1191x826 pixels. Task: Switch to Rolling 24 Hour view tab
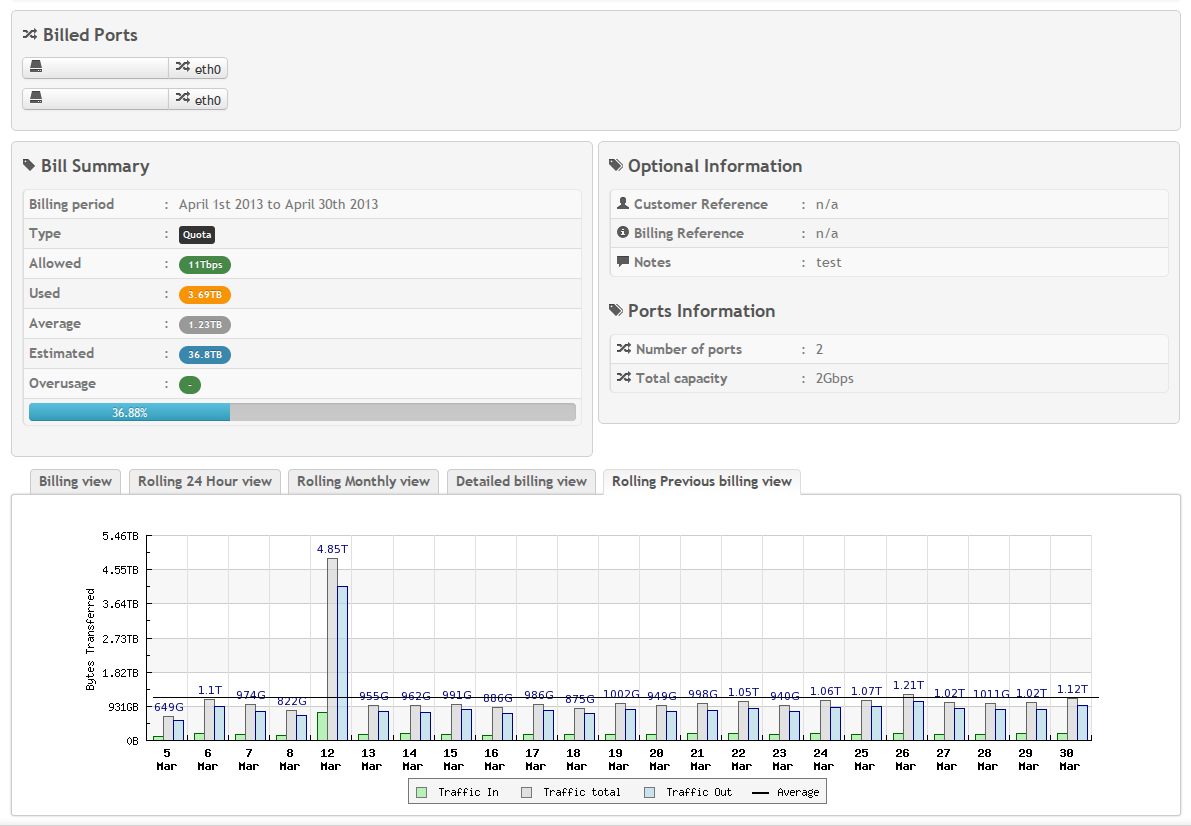point(205,481)
